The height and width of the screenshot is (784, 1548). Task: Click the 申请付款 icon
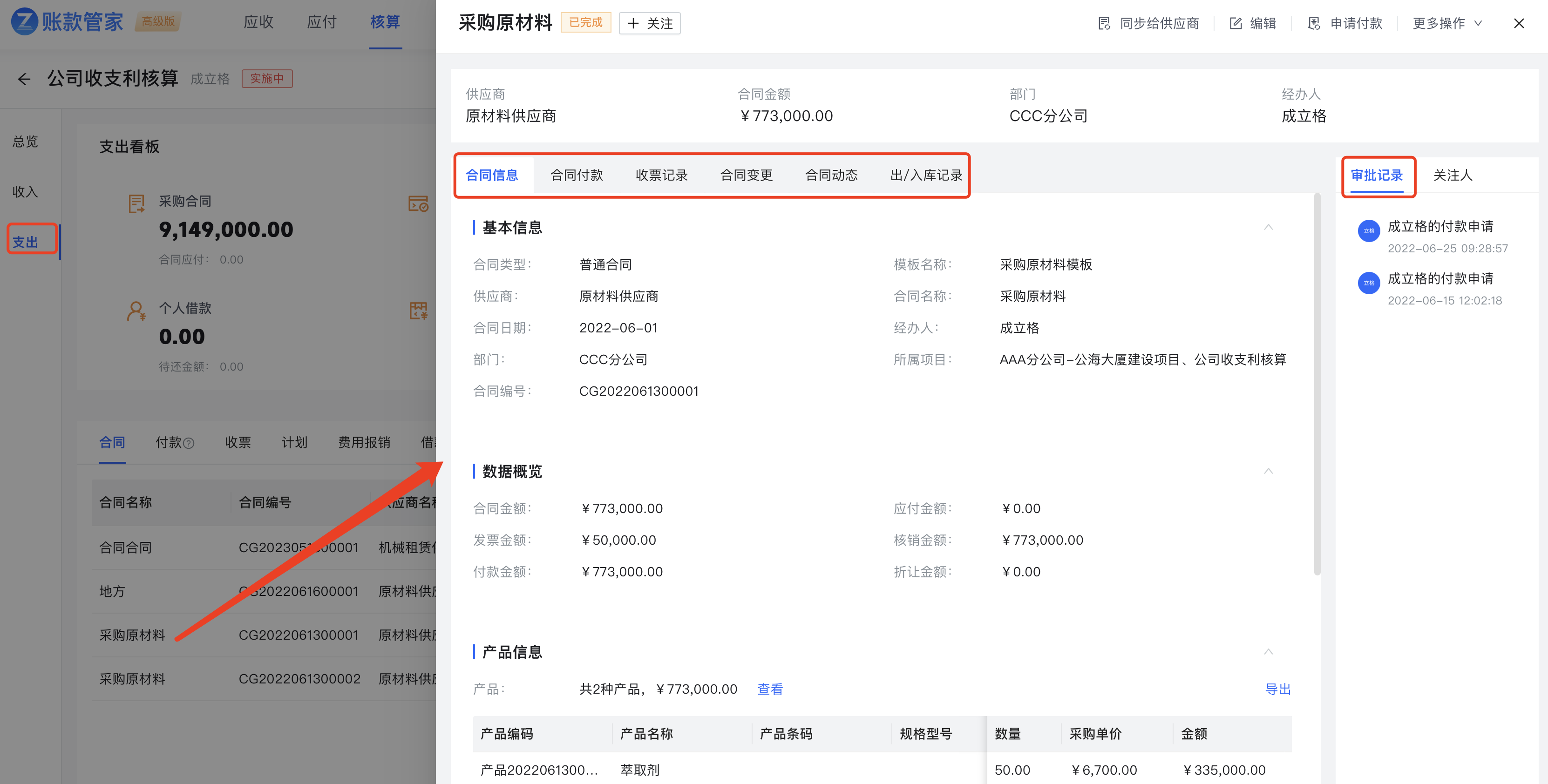point(1314,23)
